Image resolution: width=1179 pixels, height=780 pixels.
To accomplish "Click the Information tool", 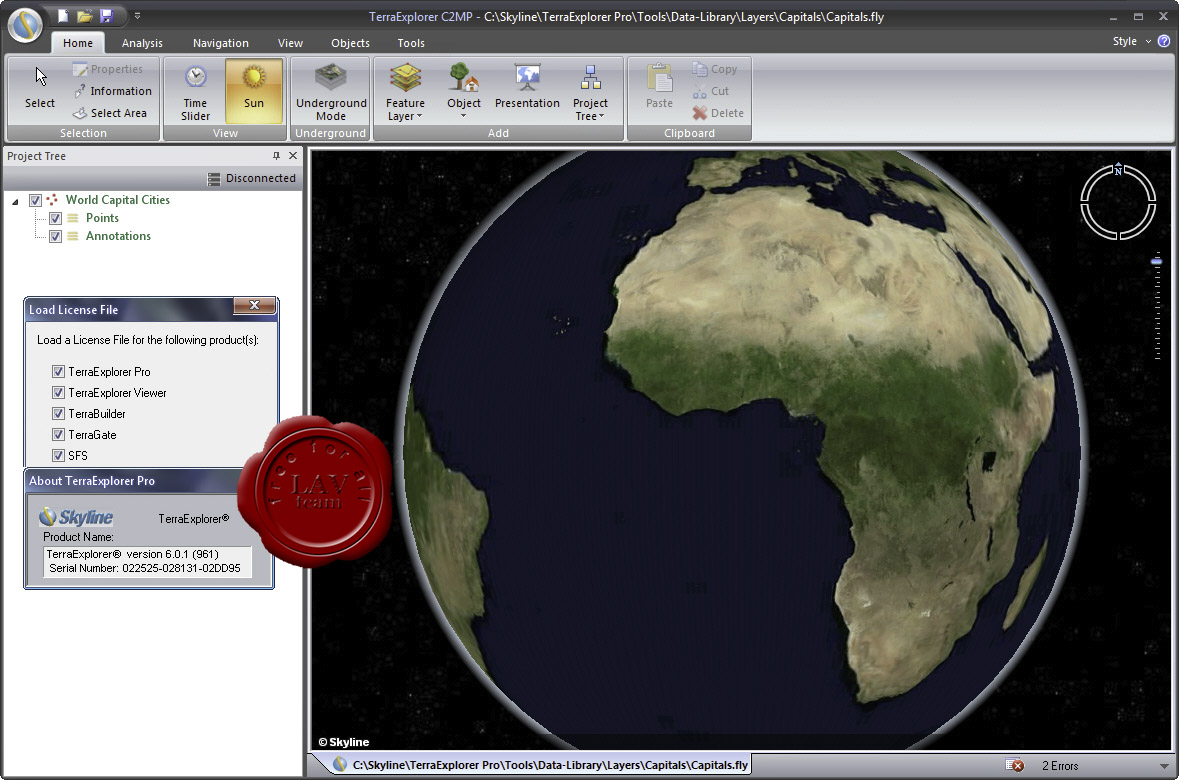I will click(113, 91).
